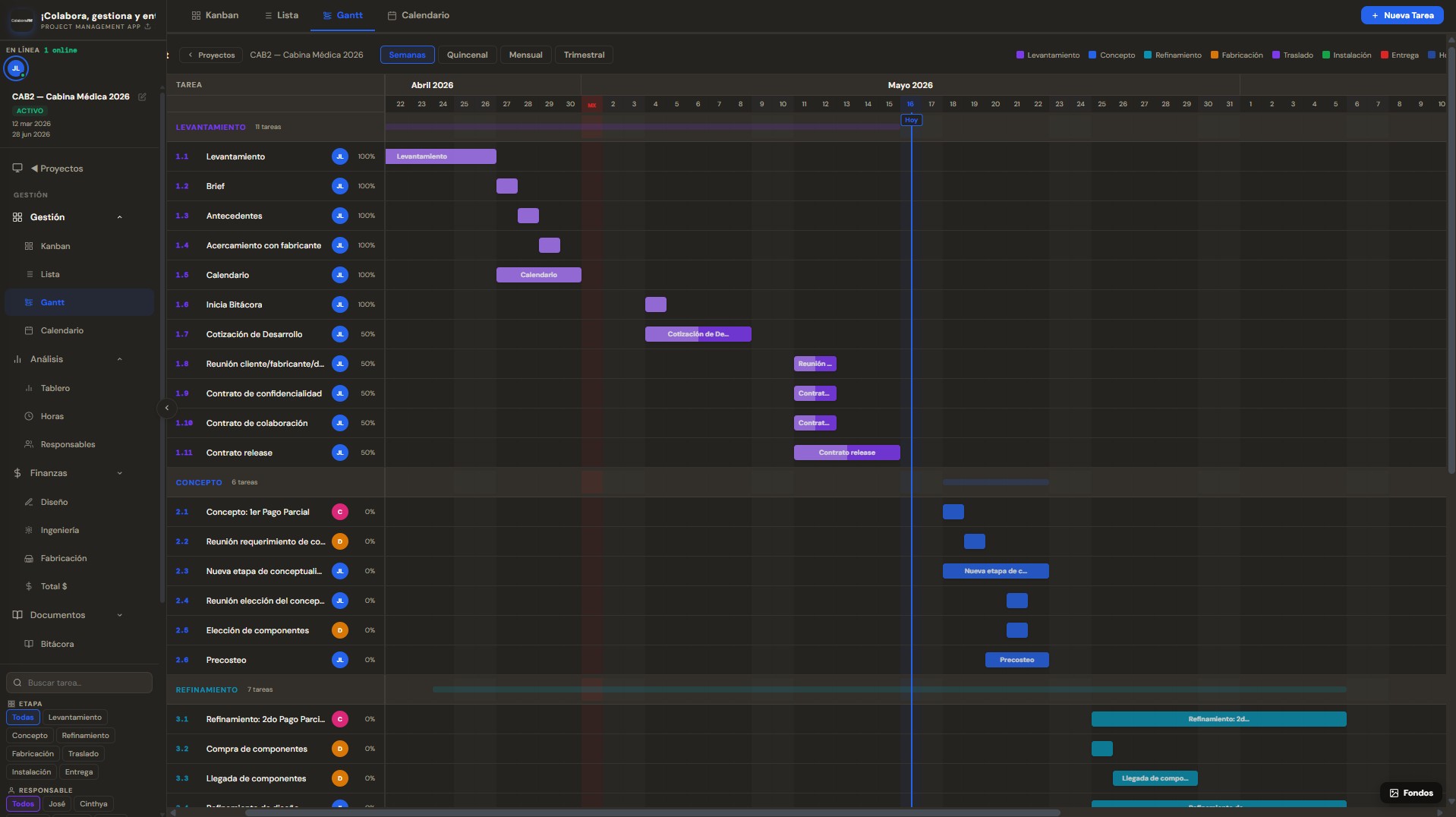
Task: Expand the Documentos sidebar section
Action: click(119, 615)
